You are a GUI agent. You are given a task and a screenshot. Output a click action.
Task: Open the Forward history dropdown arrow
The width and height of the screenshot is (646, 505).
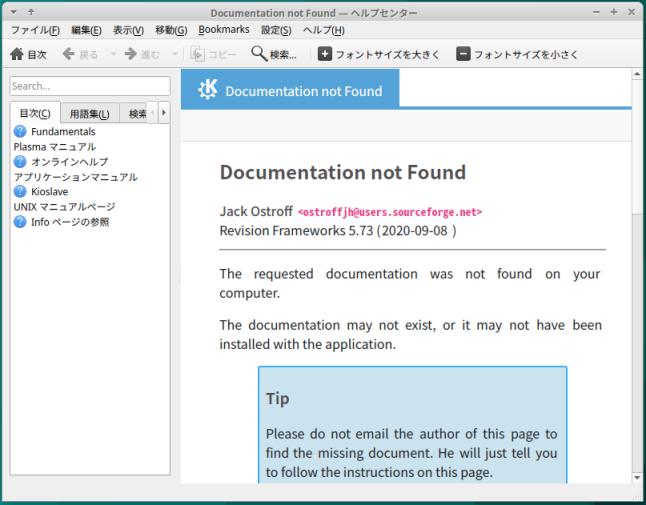175,54
